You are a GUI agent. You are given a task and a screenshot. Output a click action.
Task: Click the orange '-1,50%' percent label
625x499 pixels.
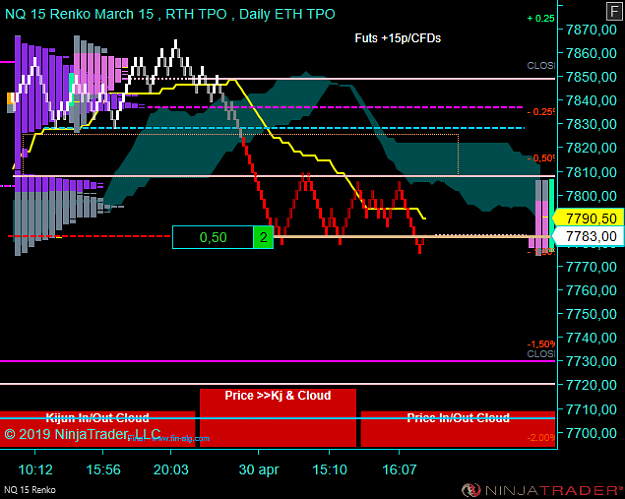[x=541, y=344]
